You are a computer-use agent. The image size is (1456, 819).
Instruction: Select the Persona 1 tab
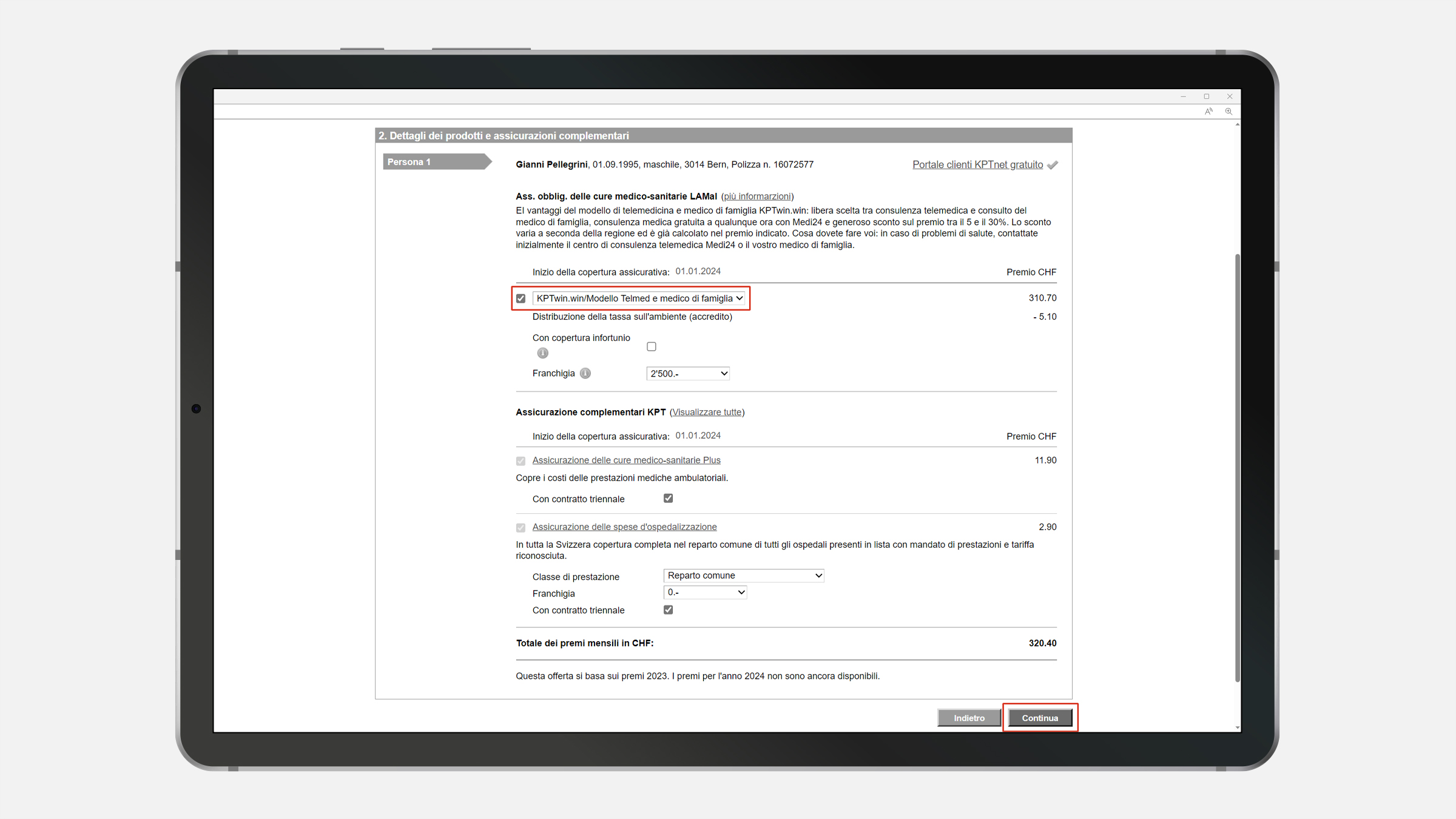pos(435,162)
